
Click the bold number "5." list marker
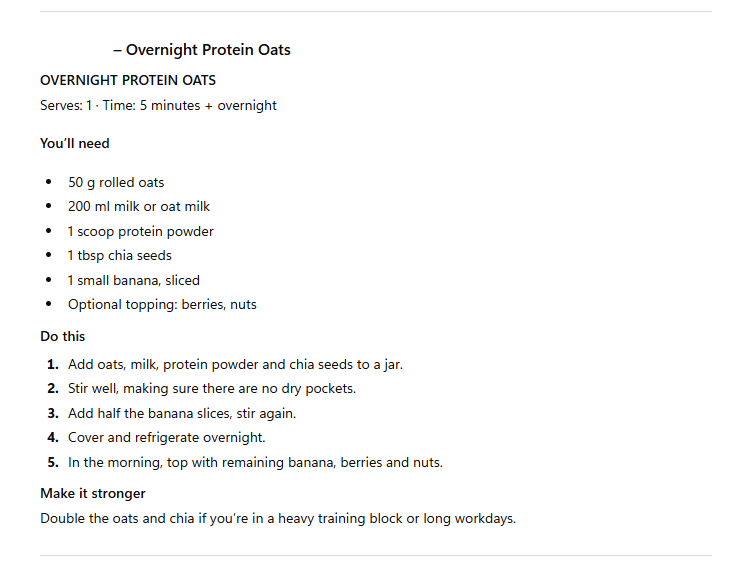(x=53, y=462)
